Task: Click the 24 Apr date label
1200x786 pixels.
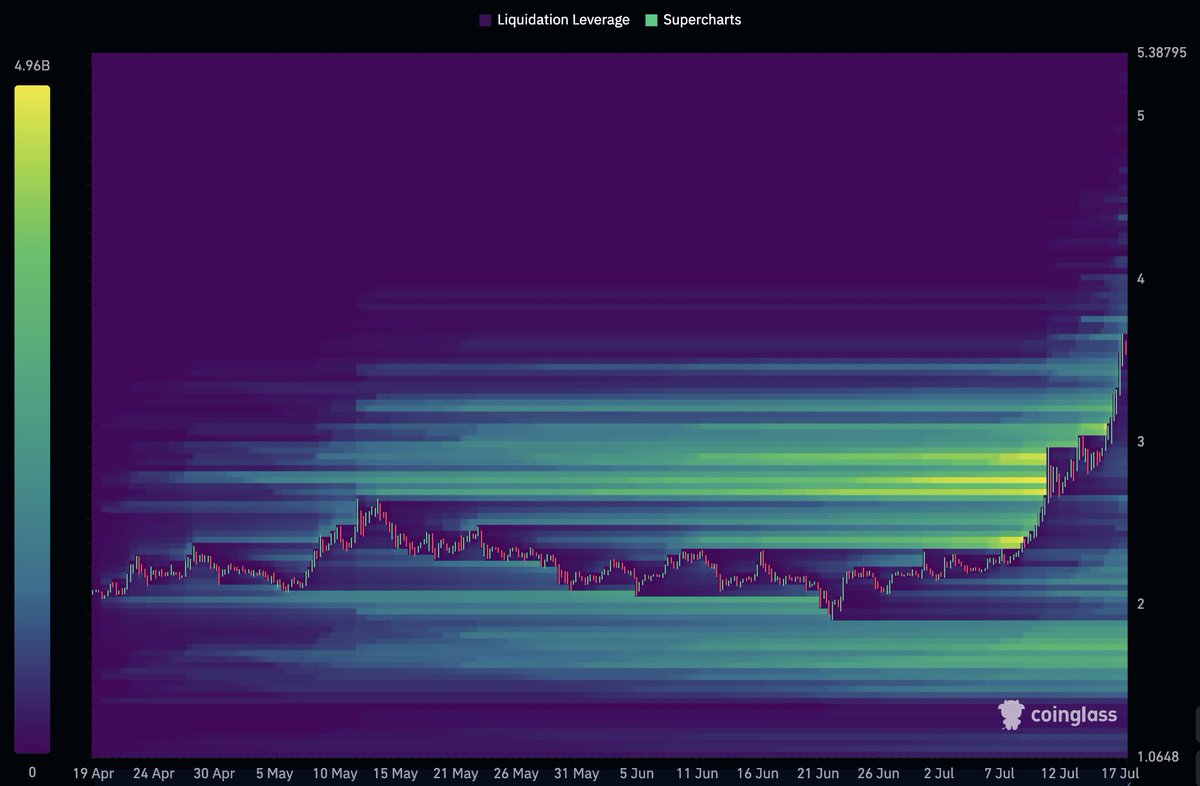Action: [153, 774]
